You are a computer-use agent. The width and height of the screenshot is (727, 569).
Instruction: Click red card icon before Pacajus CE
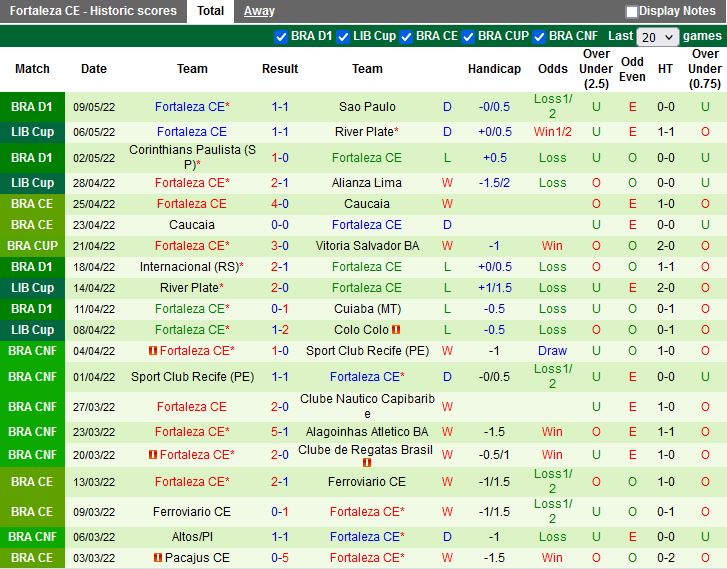tap(158, 558)
